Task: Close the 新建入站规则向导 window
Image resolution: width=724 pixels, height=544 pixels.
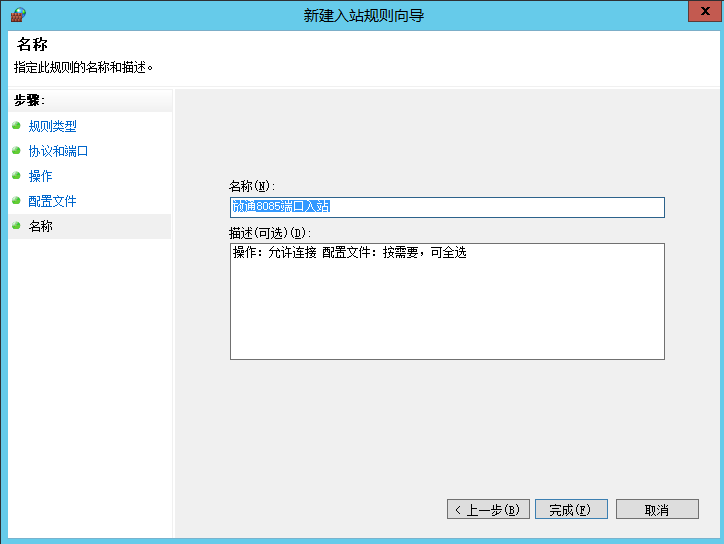Action: click(703, 12)
